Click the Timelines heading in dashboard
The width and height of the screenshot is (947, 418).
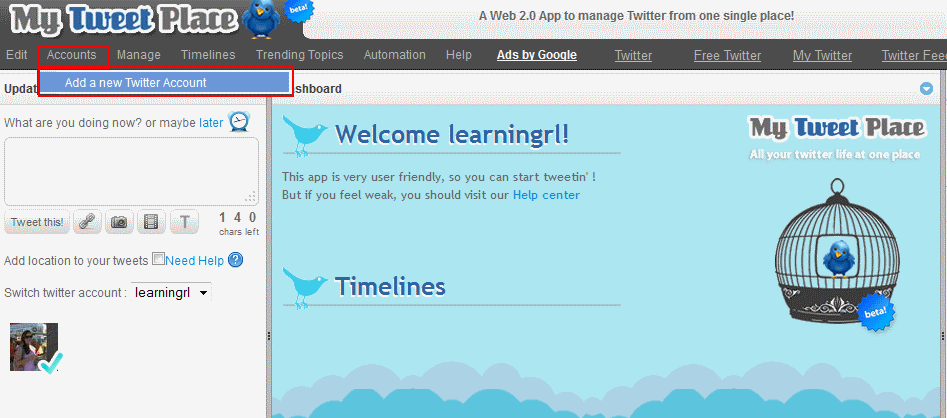coord(390,286)
